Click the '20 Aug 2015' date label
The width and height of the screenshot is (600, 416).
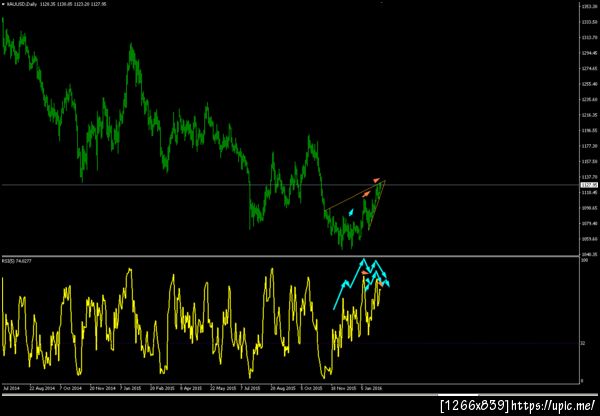(282, 388)
